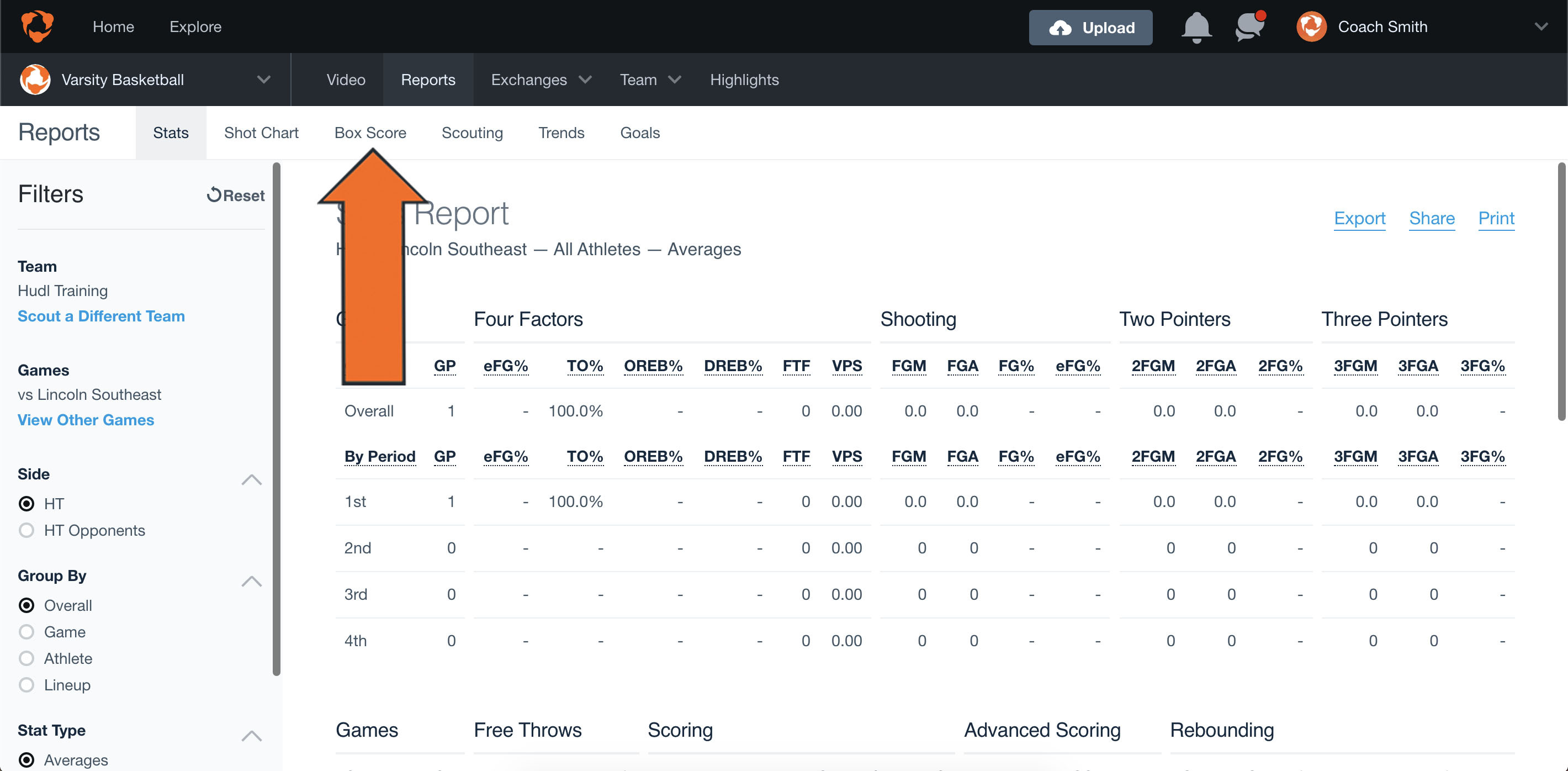Select the HT Opponents radio button
This screenshot has width=1568, height=771.
click(x=27, y=530)
